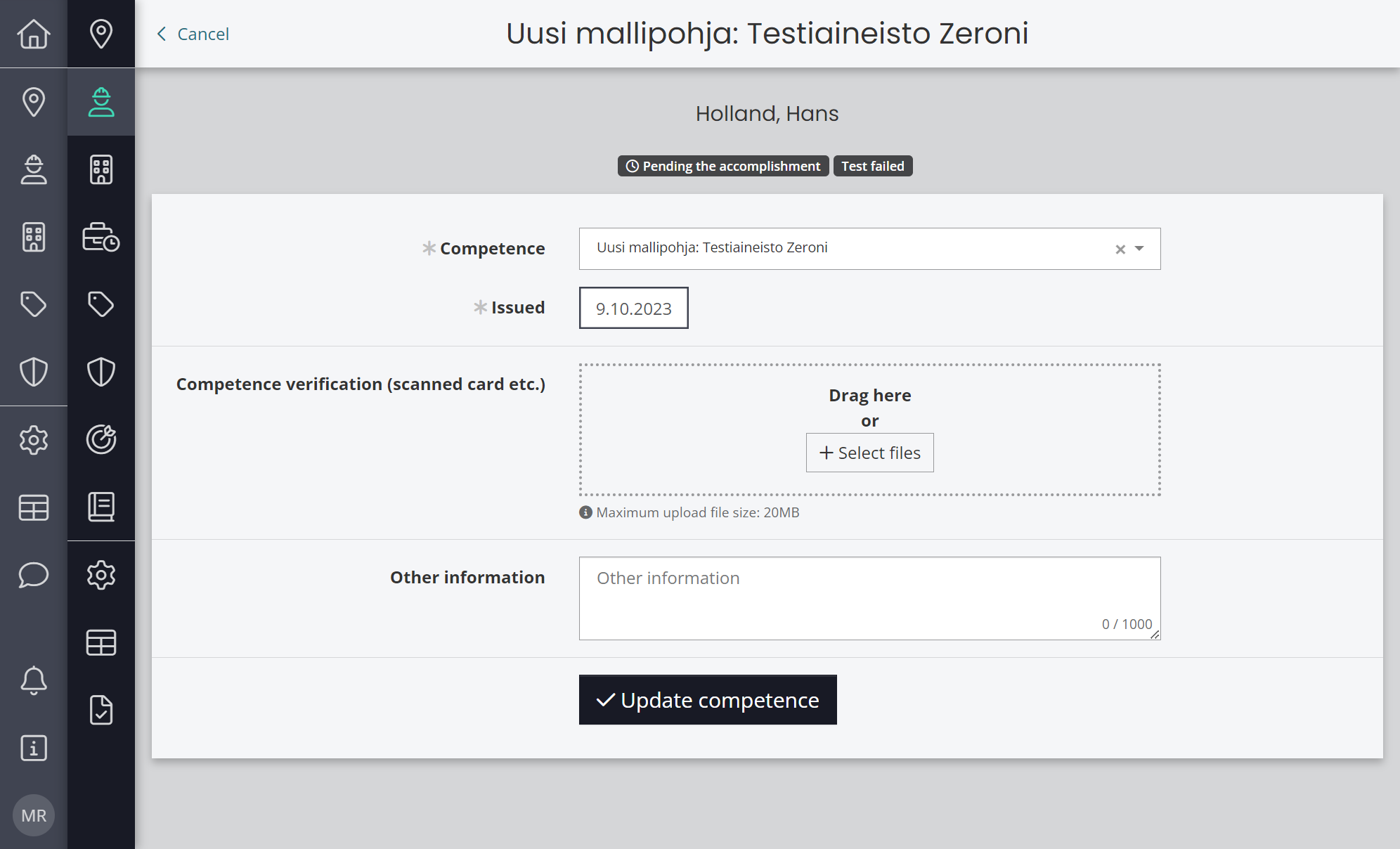Open the worker icon in the first sidebar column
Image resolution: width=1400 pixels, height=849 pixels.
coord(34,169)
